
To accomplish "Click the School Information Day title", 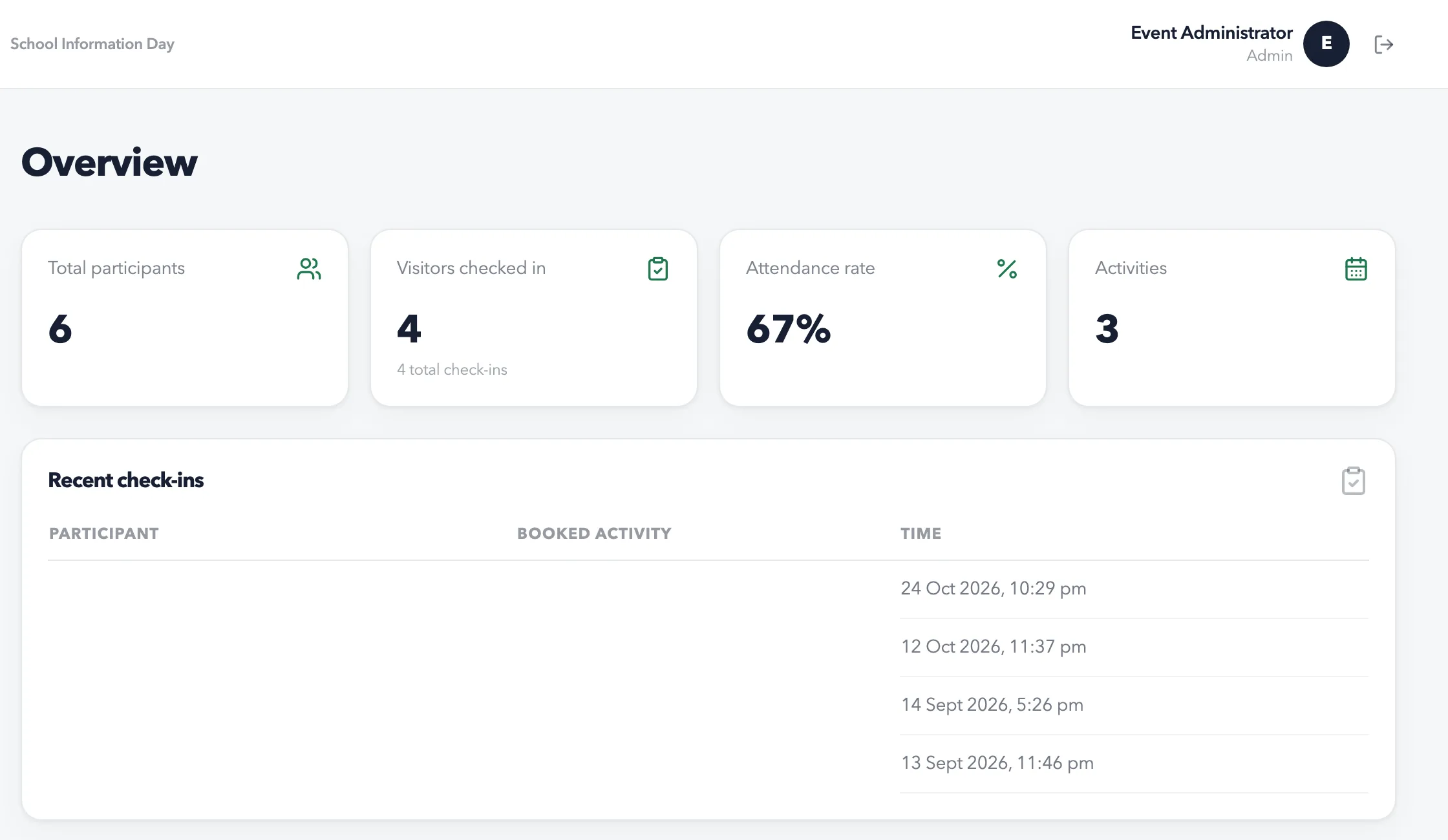I will pos(92,44).
